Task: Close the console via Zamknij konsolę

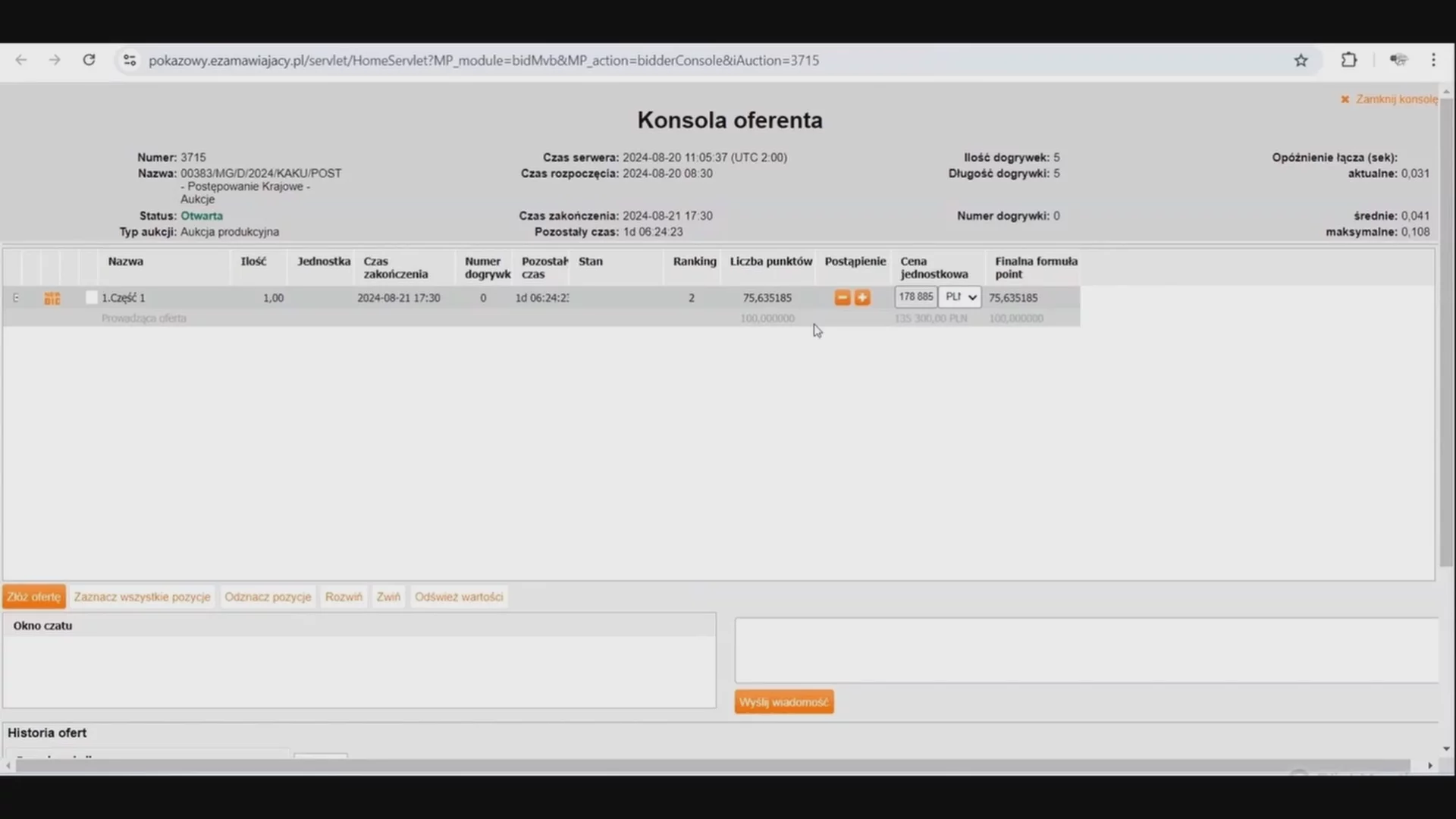Action: 1390,99
